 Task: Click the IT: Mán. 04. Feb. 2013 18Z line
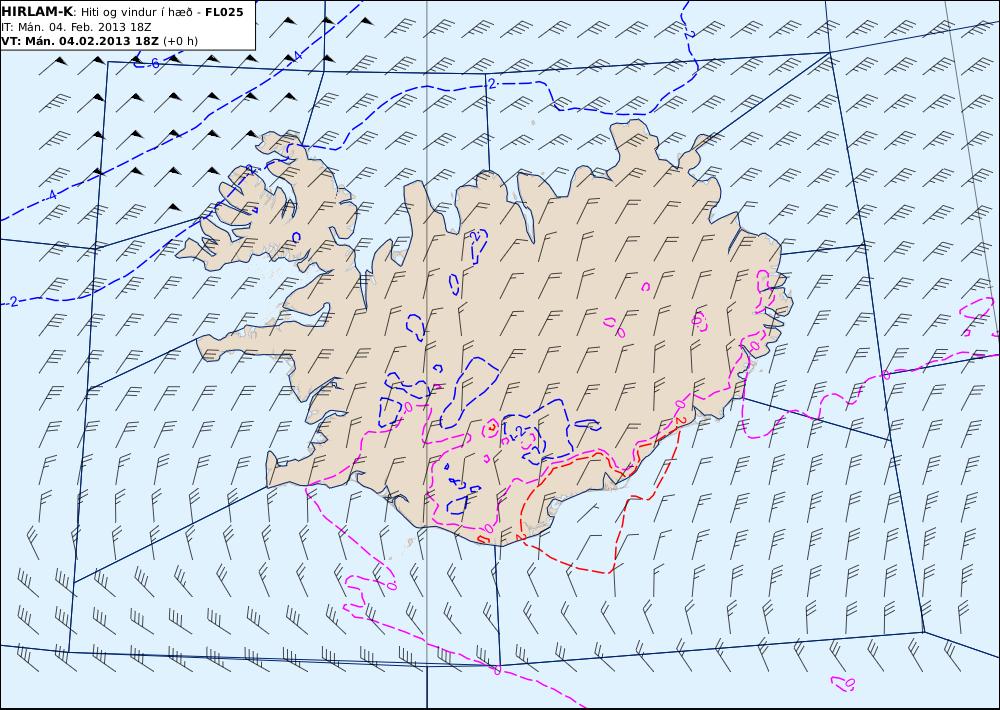[x=76, y=27]
